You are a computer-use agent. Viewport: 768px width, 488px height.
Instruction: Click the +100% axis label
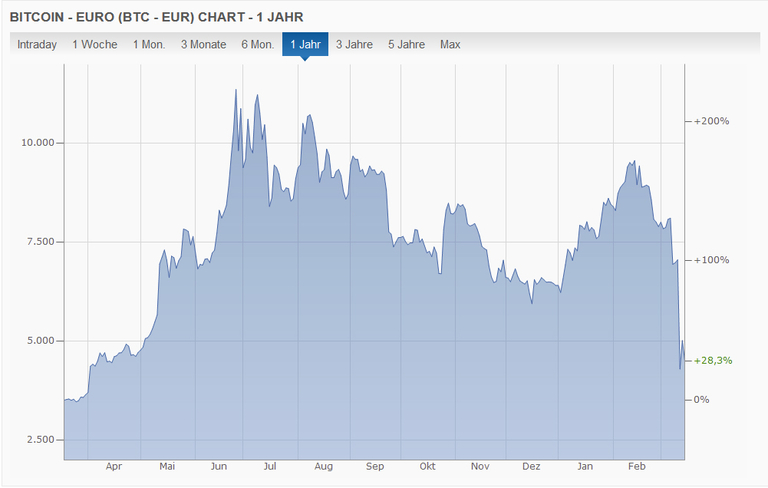711,260
